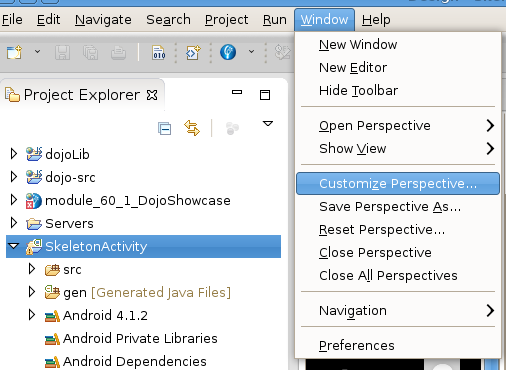Viewport: 506px width, 370px height.
Task: Minimize the Project Explorer view
Action: pos(237,92)
